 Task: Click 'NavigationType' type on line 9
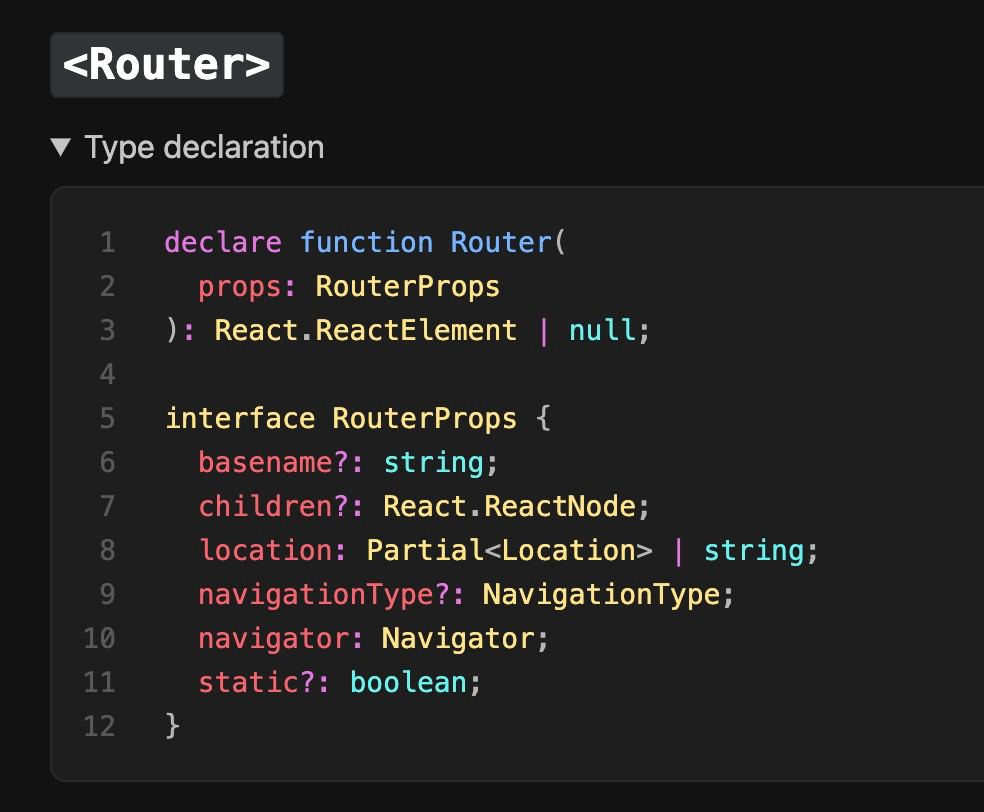coord(601,594)
